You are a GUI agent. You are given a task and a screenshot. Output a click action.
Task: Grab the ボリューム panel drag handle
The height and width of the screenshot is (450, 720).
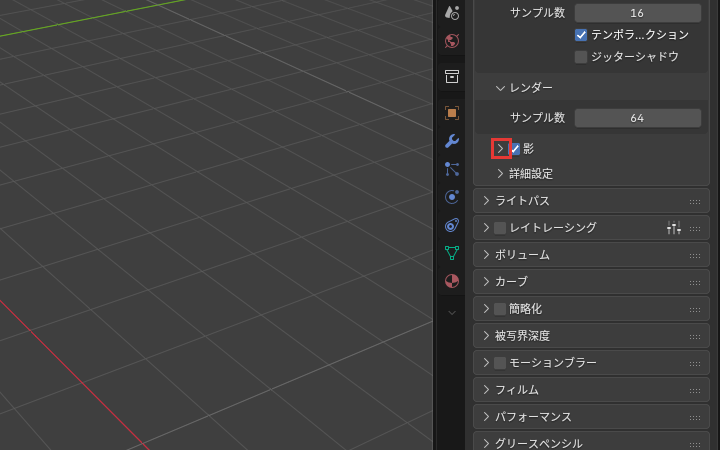[x=695, y=255]
